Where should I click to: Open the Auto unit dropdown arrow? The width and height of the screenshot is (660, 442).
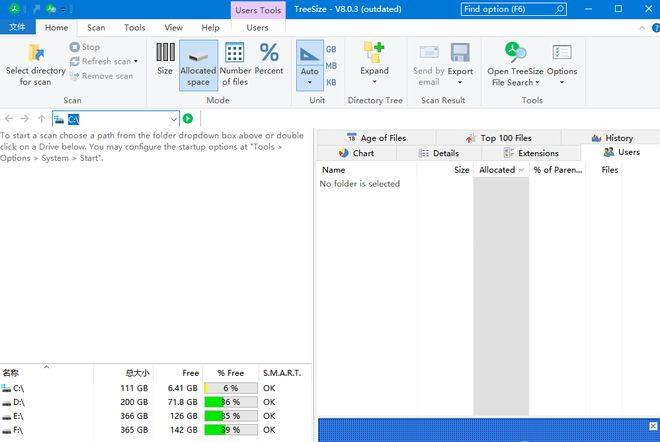[309, 83]
